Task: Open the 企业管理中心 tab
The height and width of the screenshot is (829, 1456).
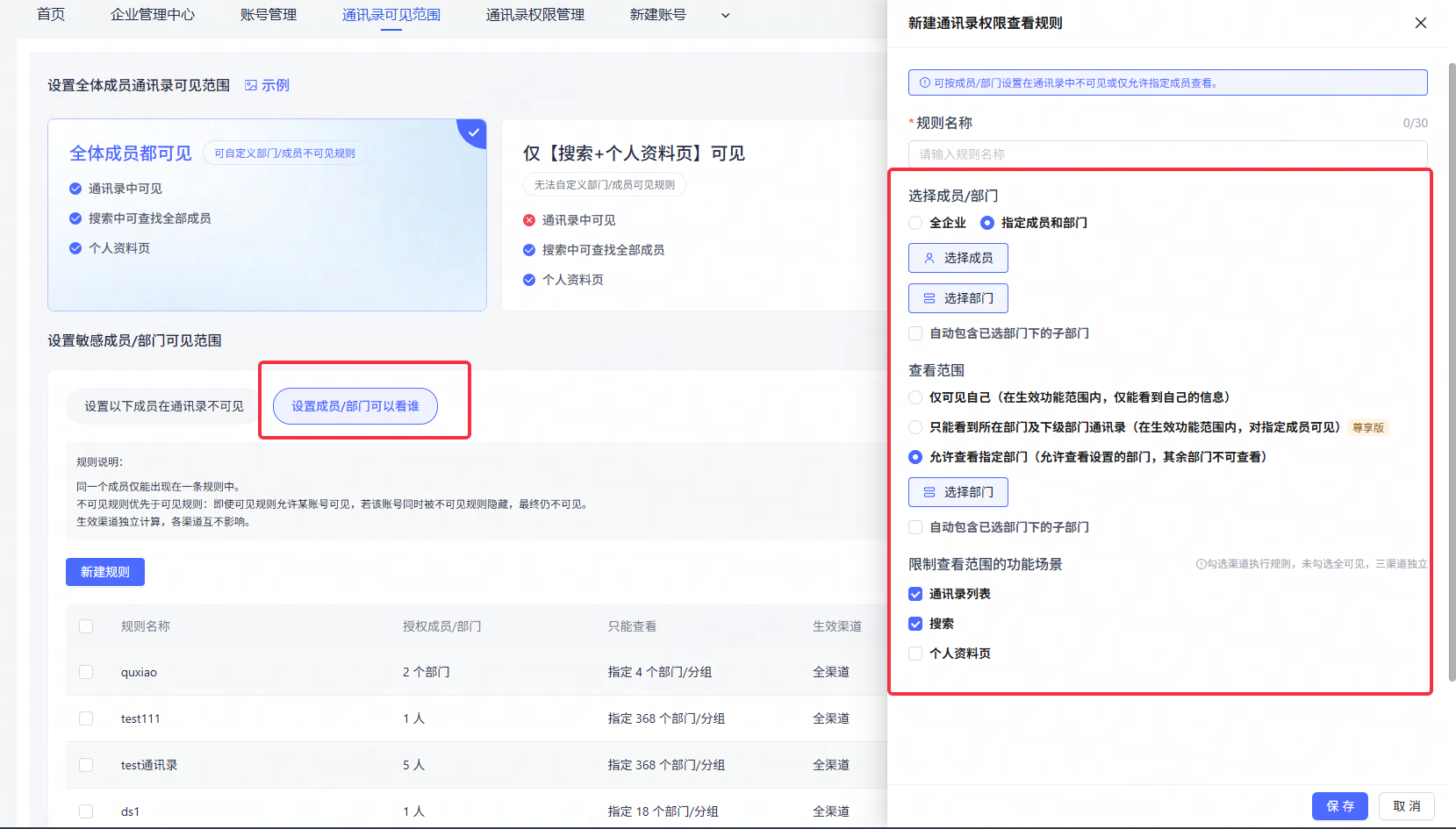Action: [x=153, y=15]
